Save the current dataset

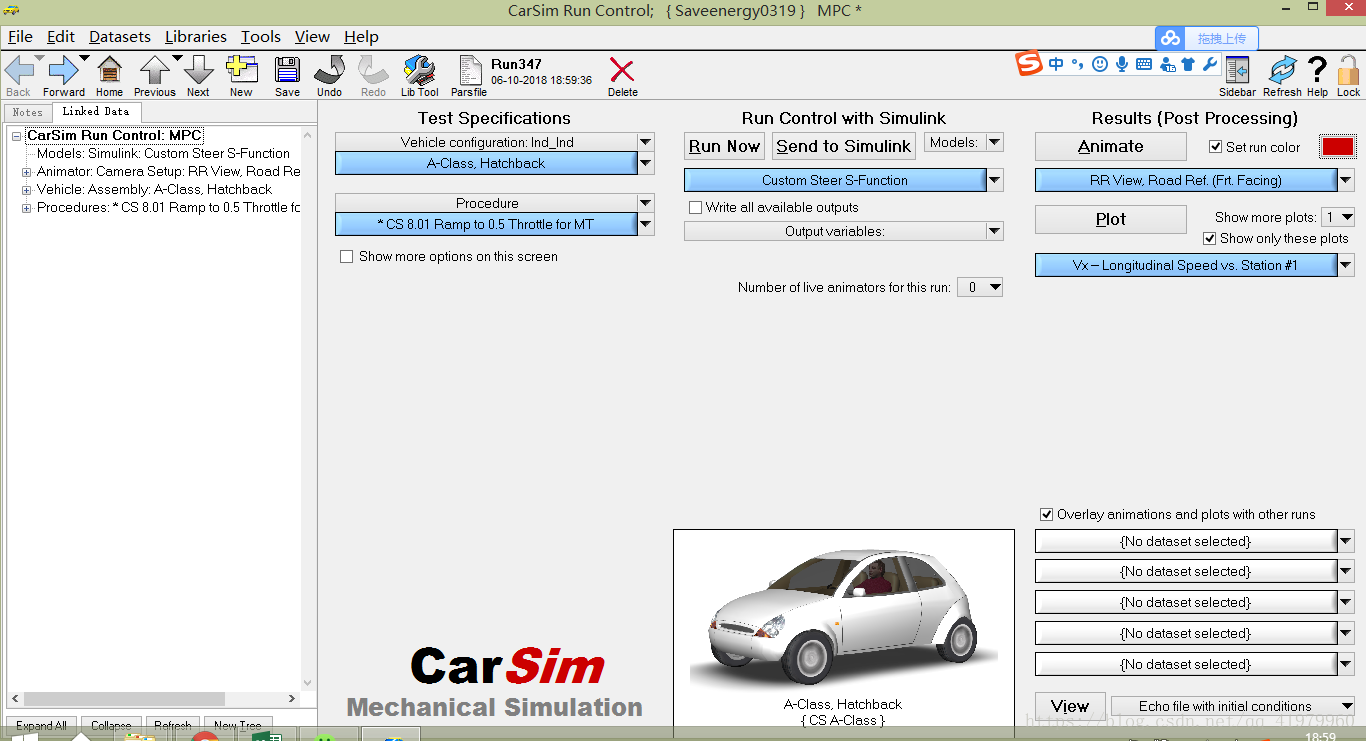point(287,71)
